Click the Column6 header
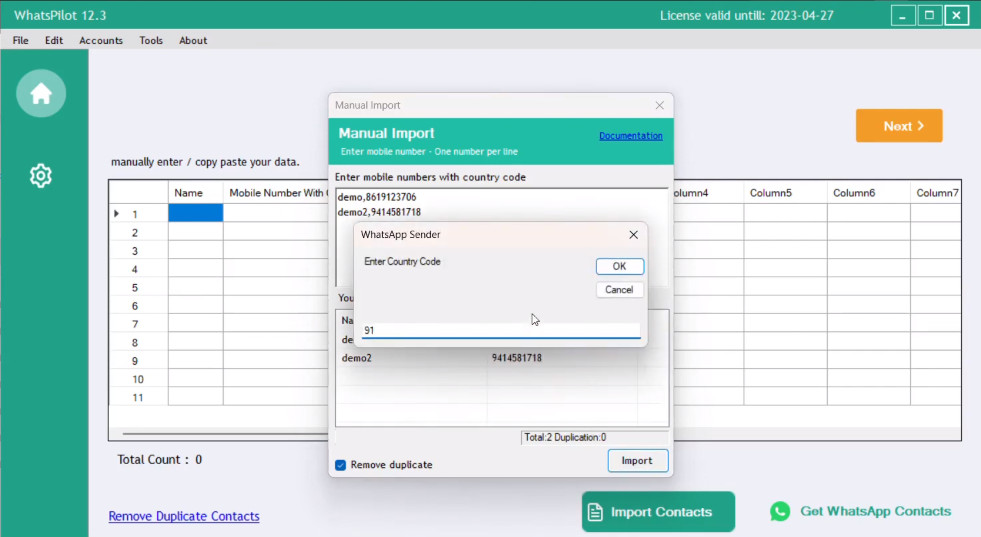Viewport: 981px width, 537px height. 868,193
